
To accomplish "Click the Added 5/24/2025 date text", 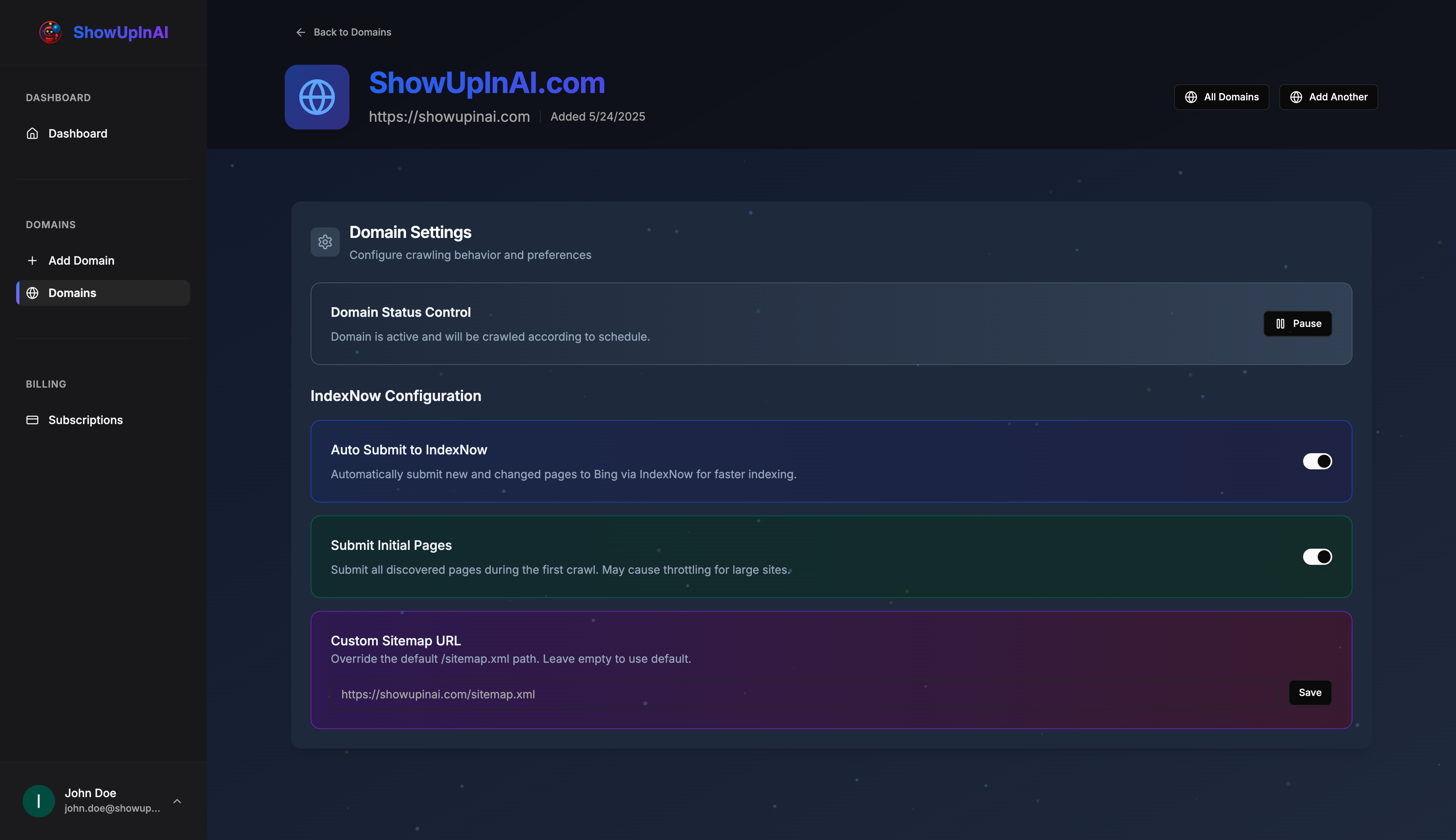I will [597, 117].
